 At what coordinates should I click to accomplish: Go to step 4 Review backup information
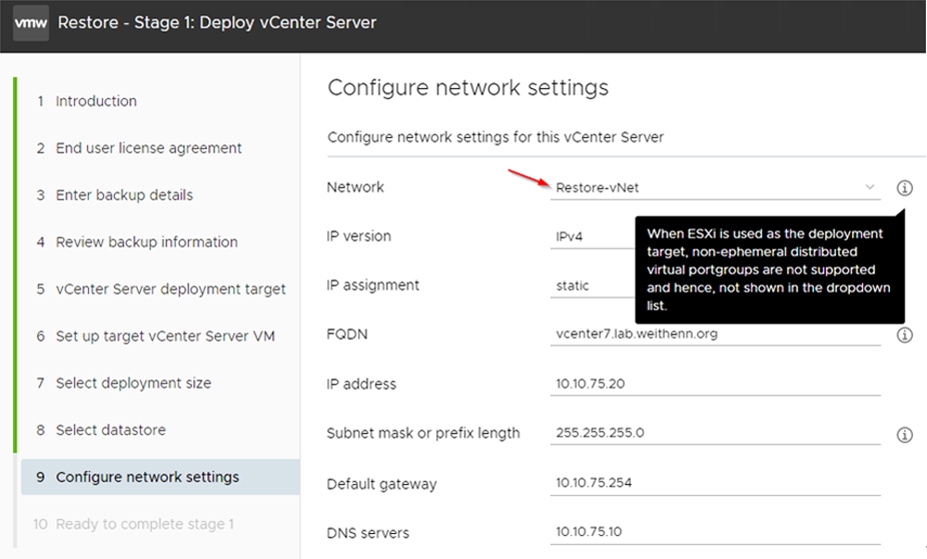(x=137, y=242)
